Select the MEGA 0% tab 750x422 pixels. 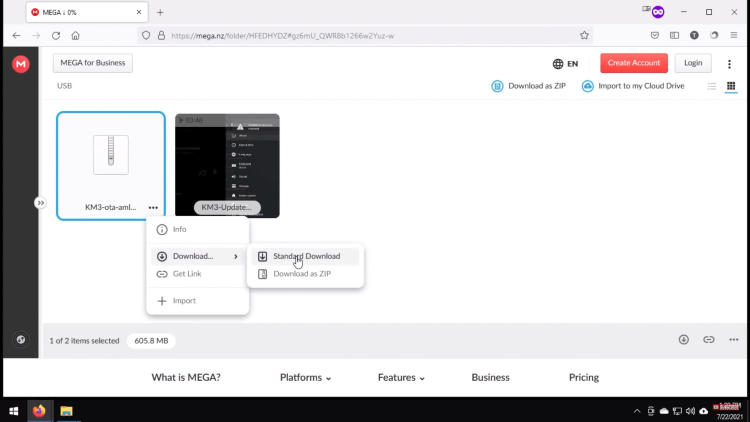point(86,12)
